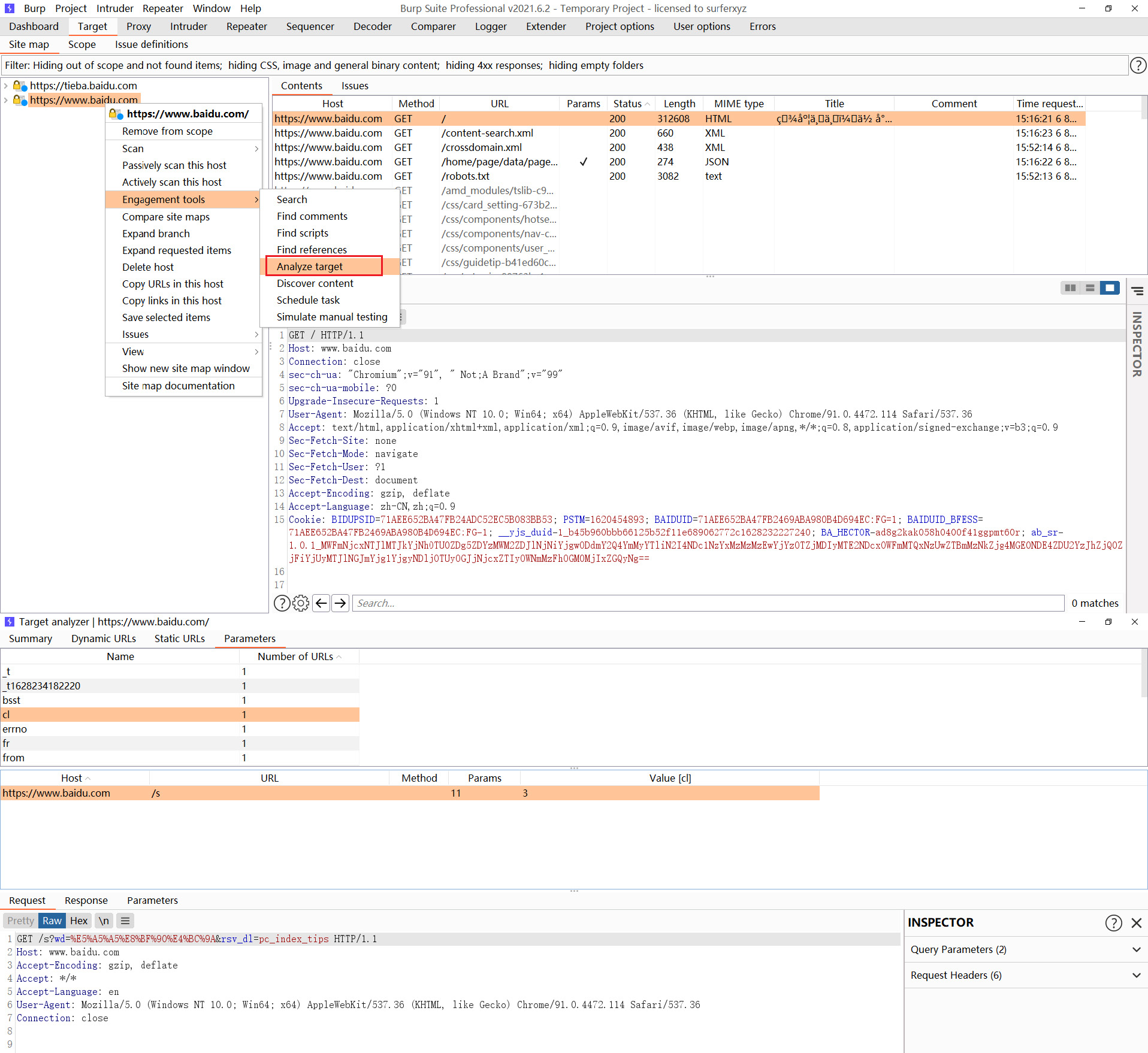Open search help icon beside gear
The width and height of the screenshot is (1148, 1053).
(282, 603)
